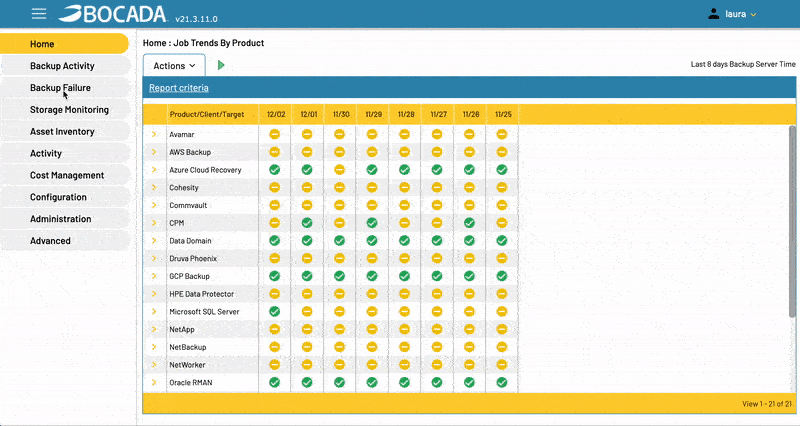Screen dimensions: 800x426
Task: Click HPE Data Protector 11/26 status icon
Action: [469, 294]
